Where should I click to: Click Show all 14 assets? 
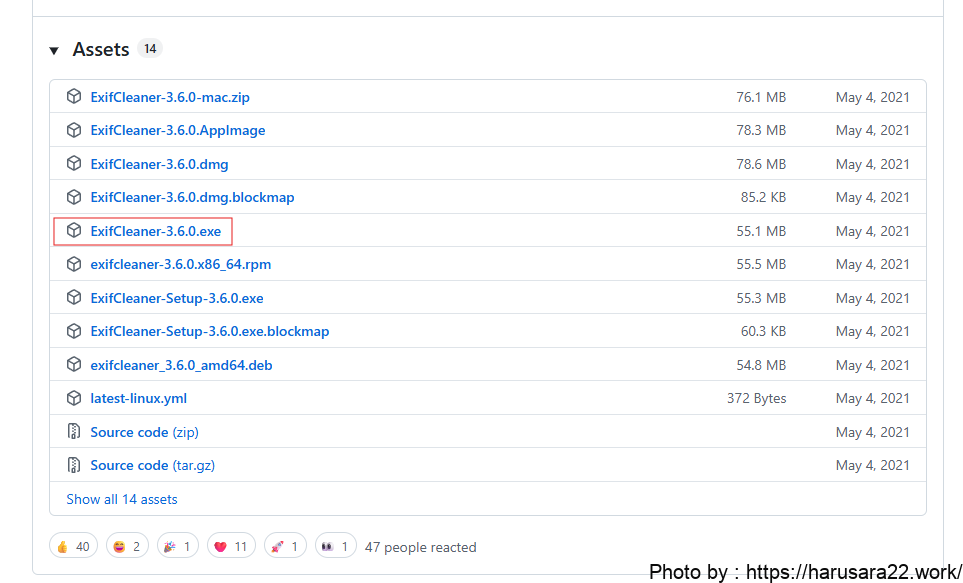(122, 499)
